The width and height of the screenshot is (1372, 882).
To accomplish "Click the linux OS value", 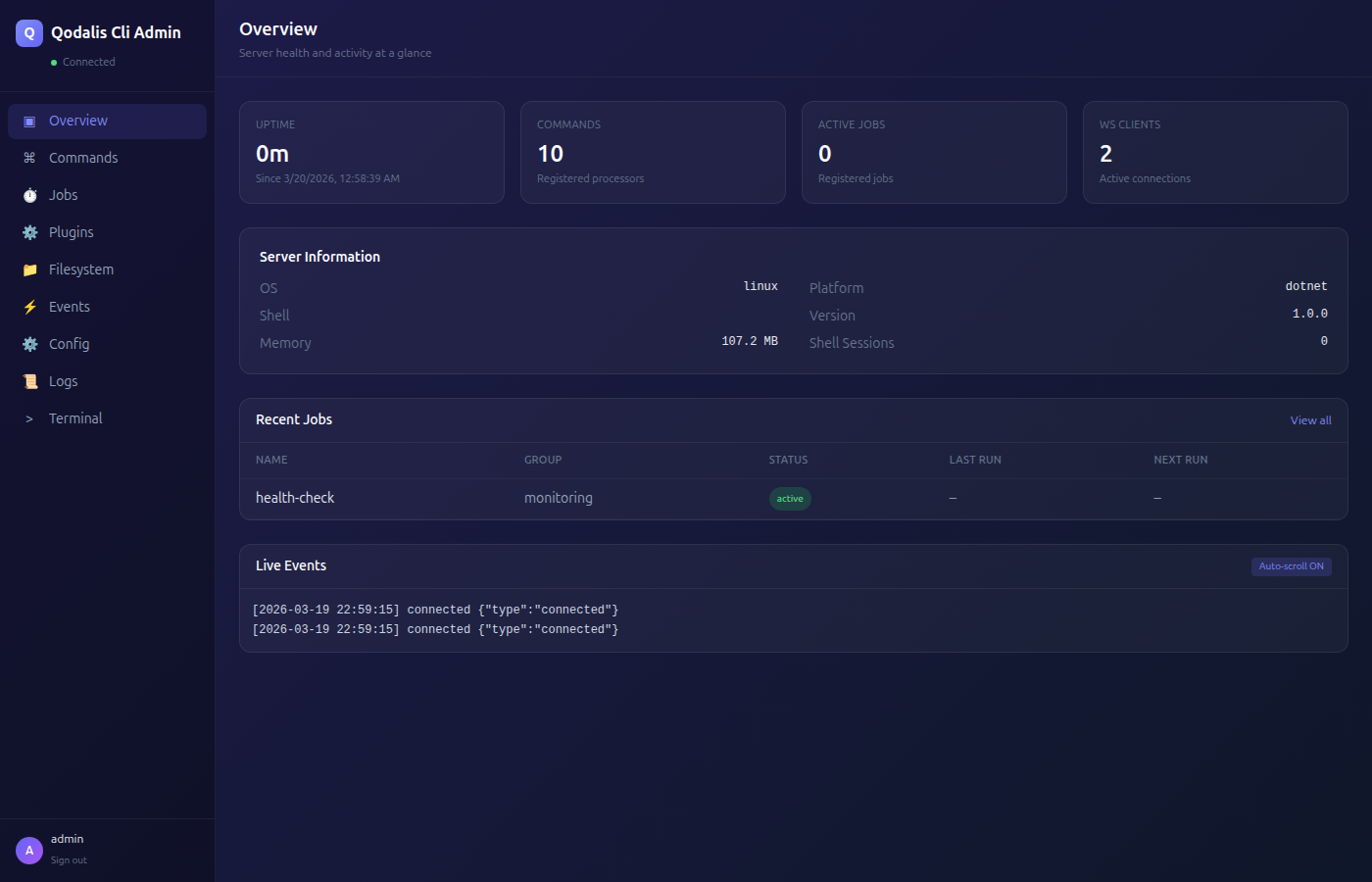I will pyautogui.click(x=760, y=286).
